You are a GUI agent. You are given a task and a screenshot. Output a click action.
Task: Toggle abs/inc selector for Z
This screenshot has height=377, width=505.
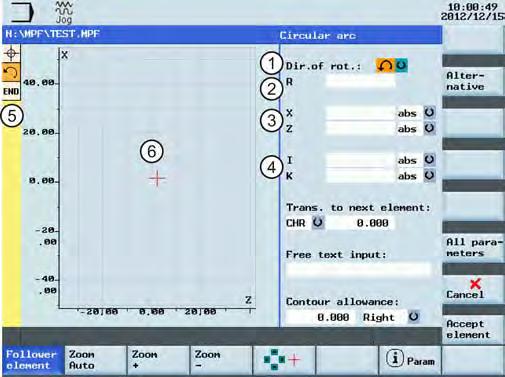point(429,128)
